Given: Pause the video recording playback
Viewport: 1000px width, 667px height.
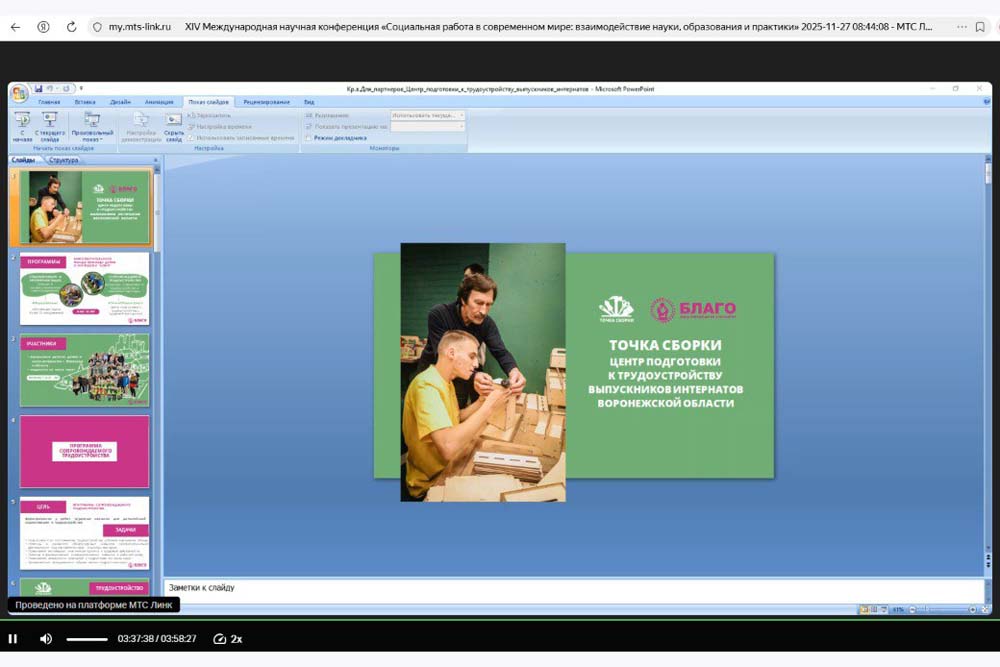Looking at the screenshot, I should click(13, 639).
